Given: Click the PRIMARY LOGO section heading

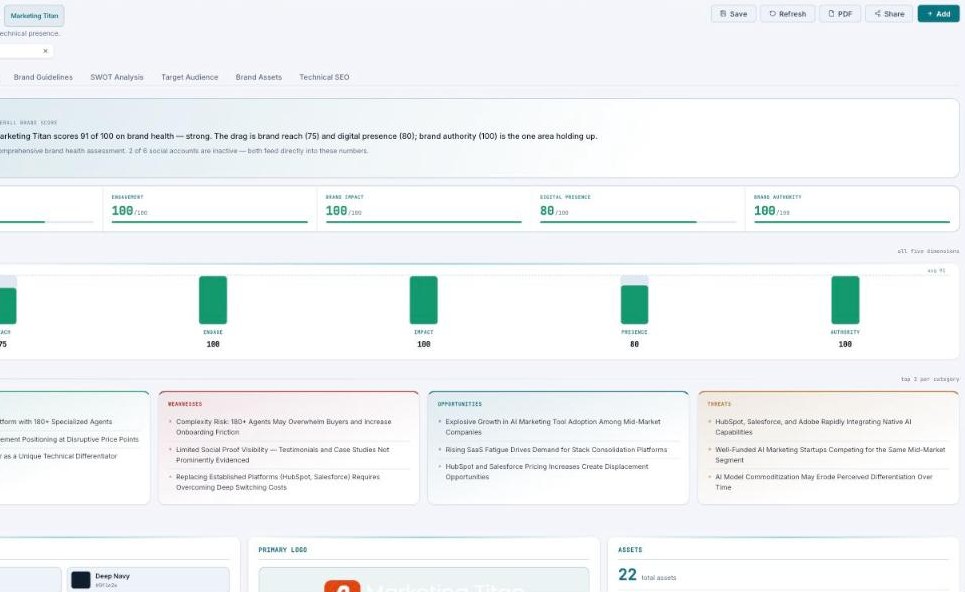Looking at the screenshot, I should [282, 550].
